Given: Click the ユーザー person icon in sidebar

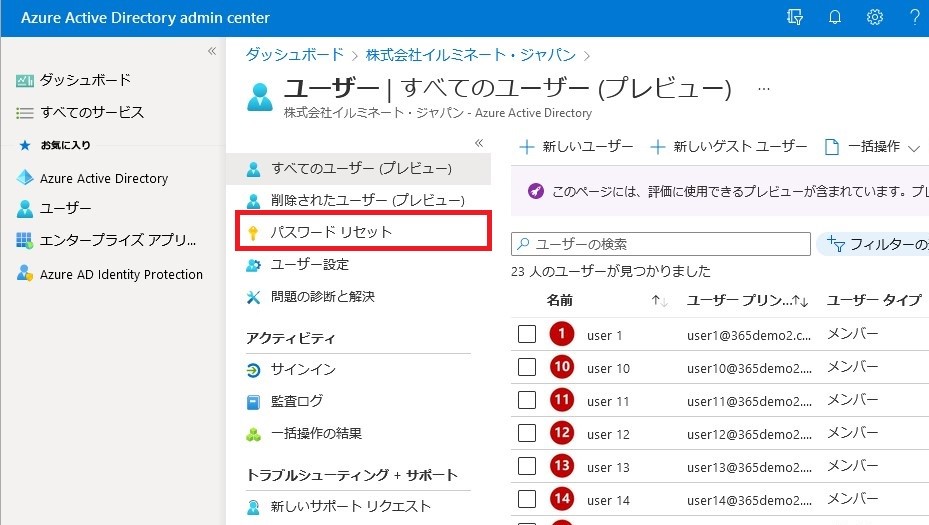Looking at the screenshot, I should [x=25, y=209].
